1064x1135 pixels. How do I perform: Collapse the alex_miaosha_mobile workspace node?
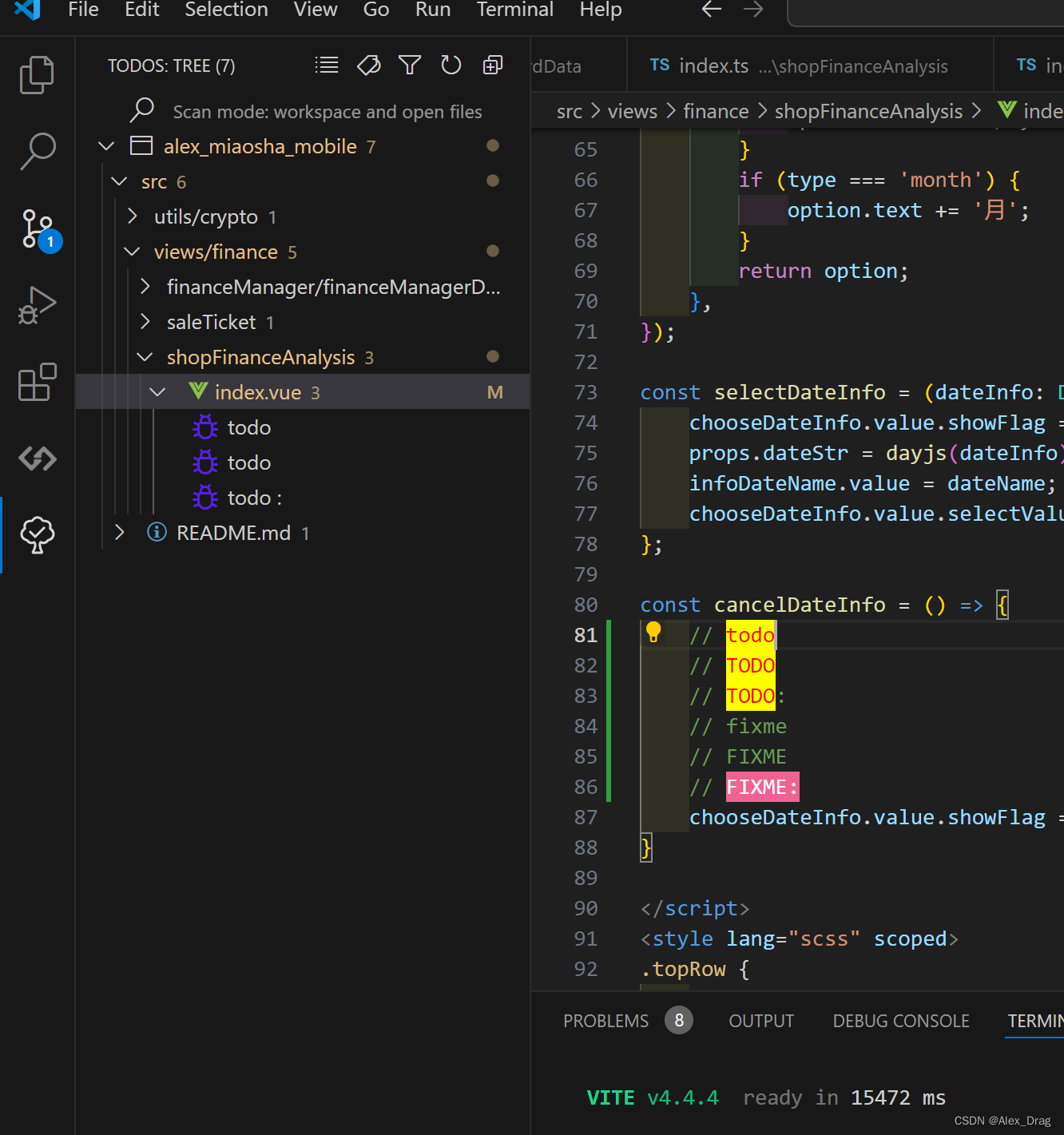(x=106, y=146)
